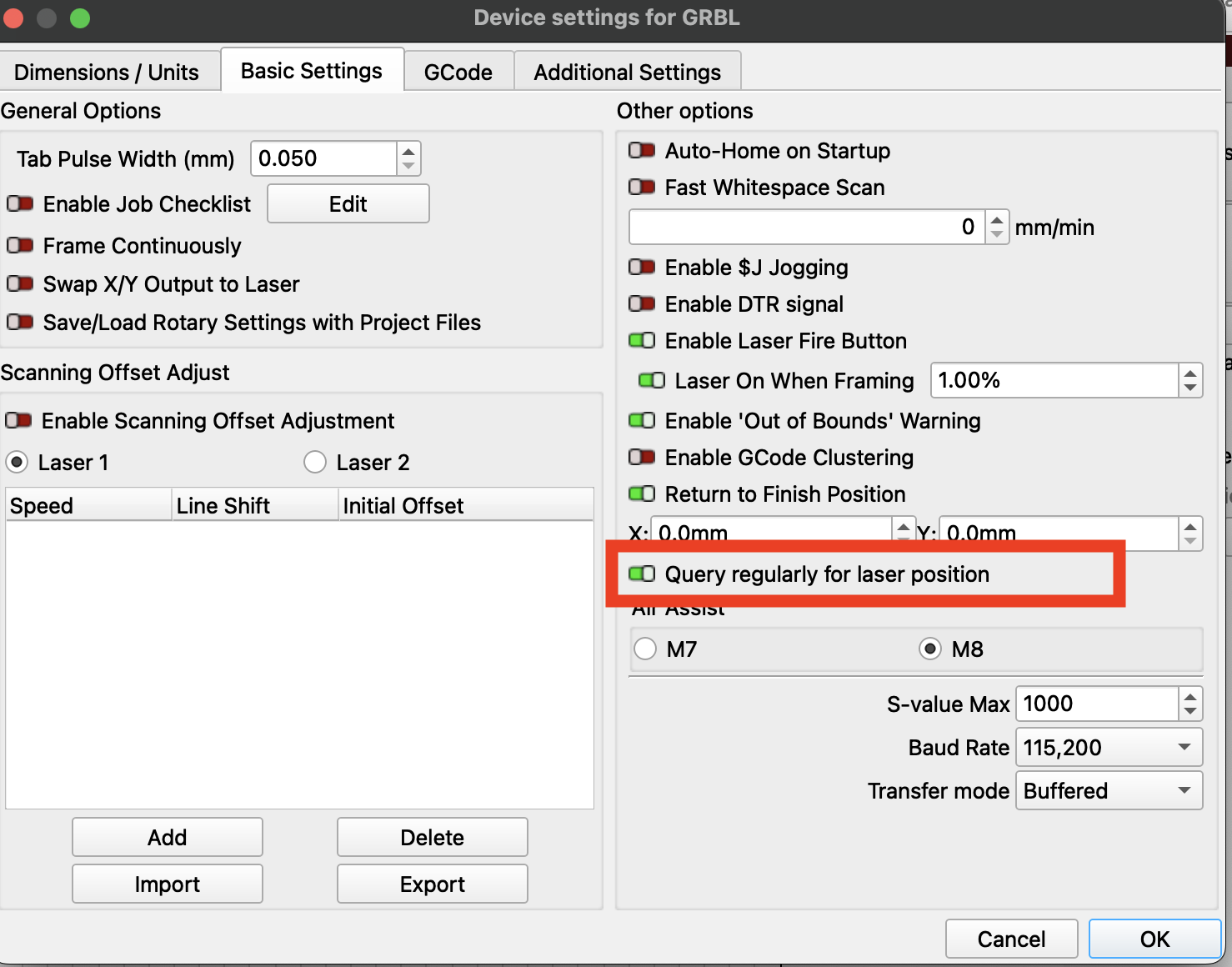The width and height of the screenshot is (1232, 967).
Task: Click the OK button
Action: pos(1154,939)
